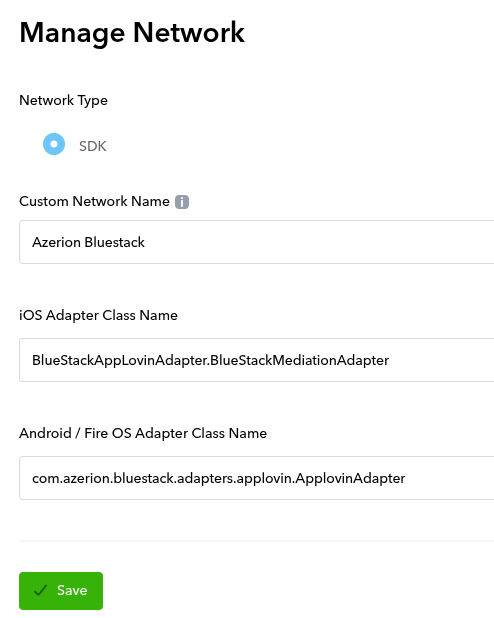Select the SDK radio button
Screen dimensions: 494x618
[x=54, y=144]
